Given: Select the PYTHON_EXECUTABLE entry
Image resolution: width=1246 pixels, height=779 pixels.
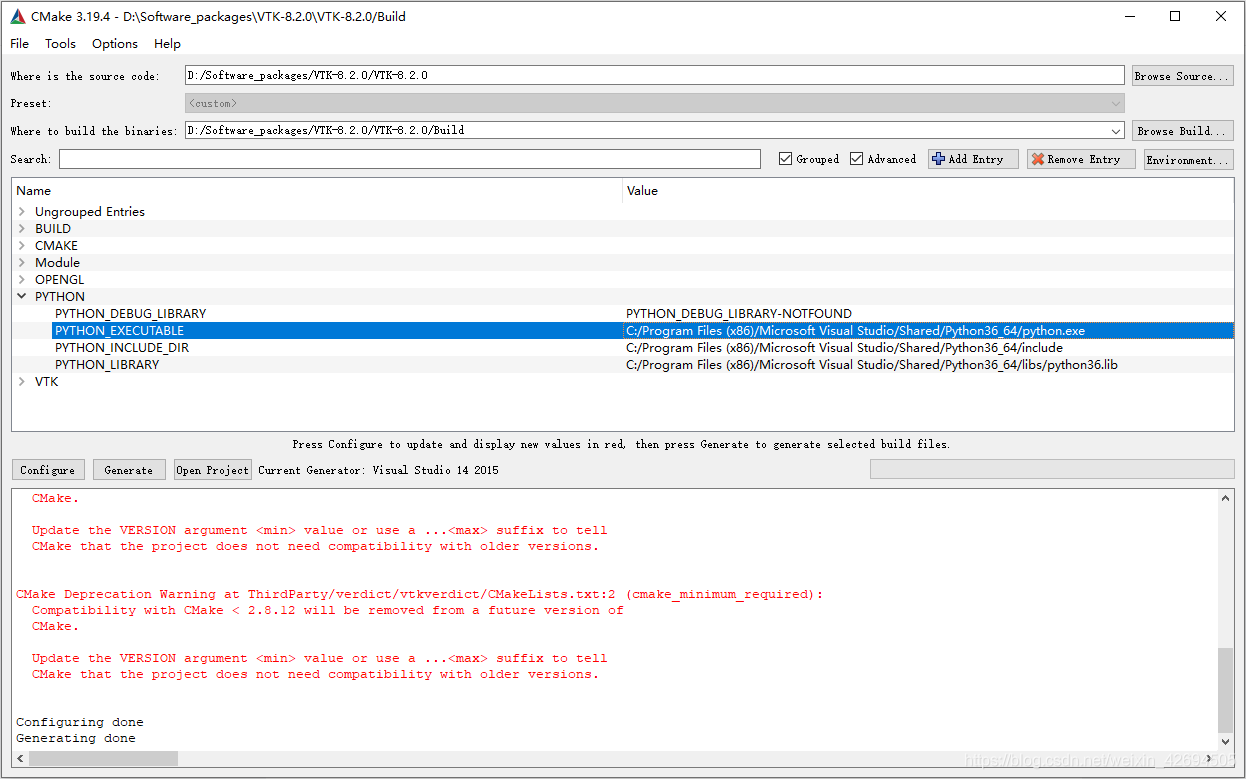Looking at the screenshot, I should click(x=119, y=331).
